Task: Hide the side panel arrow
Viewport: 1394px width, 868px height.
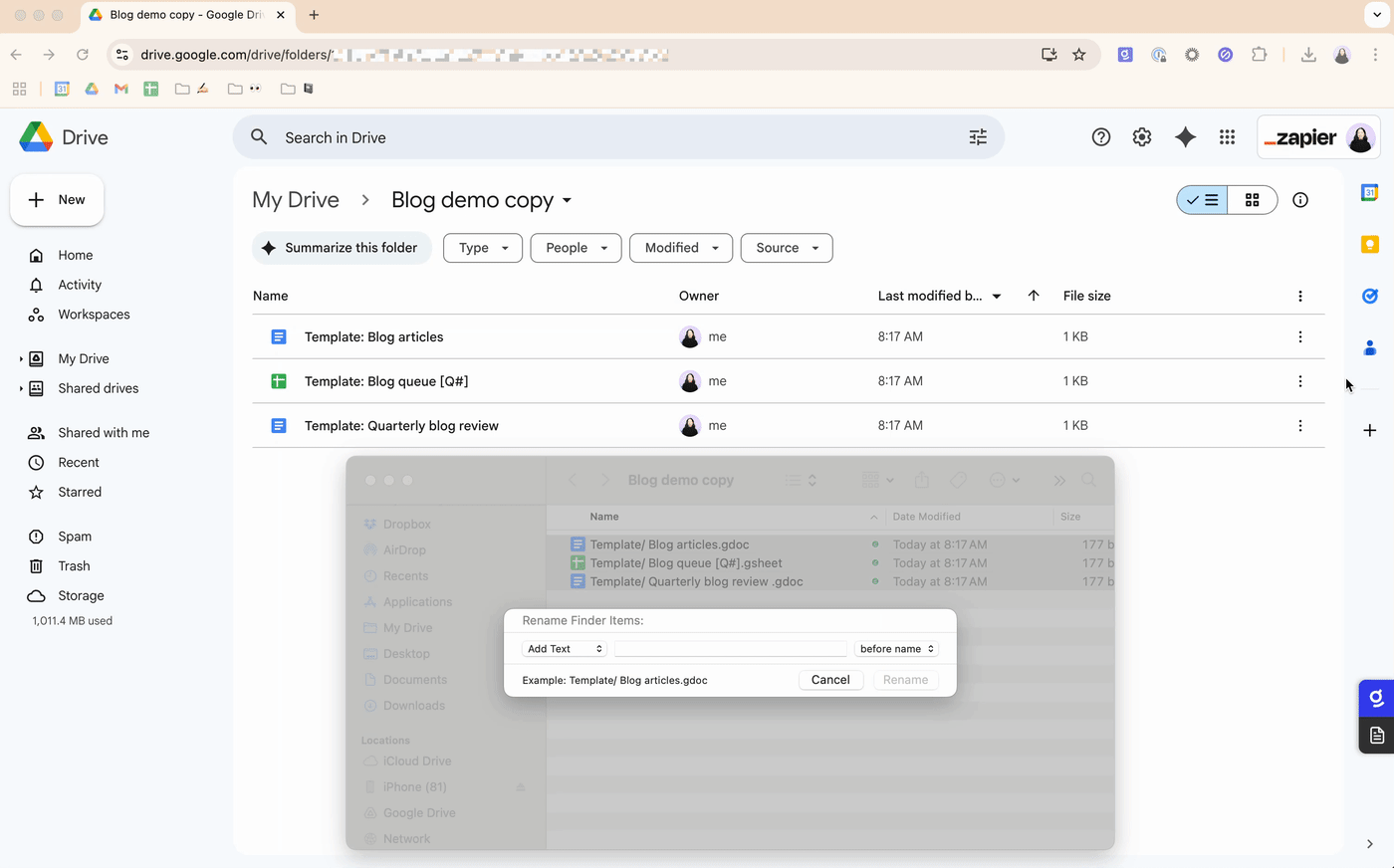Action: click(1370, 844)
